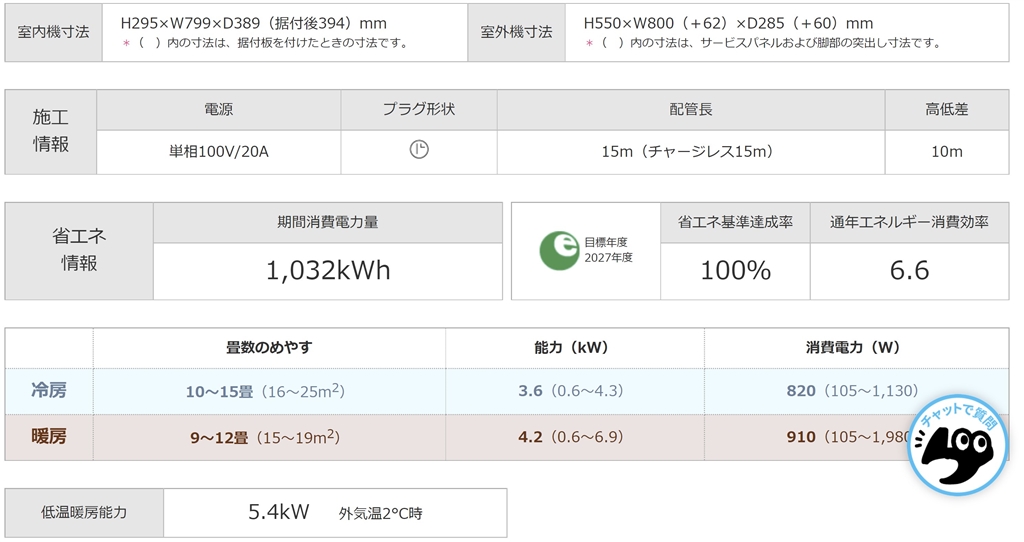Select the 室外機寸法 header cell
Image resolution: width=1024 pixels, height=542 pixels.
tap(516, 32)
